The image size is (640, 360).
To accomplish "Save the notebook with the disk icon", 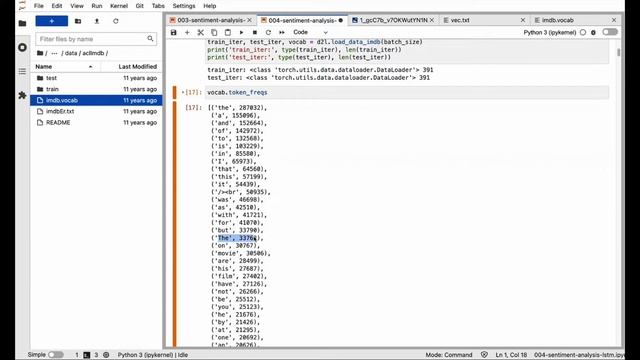I will click(x=173, y=32).
